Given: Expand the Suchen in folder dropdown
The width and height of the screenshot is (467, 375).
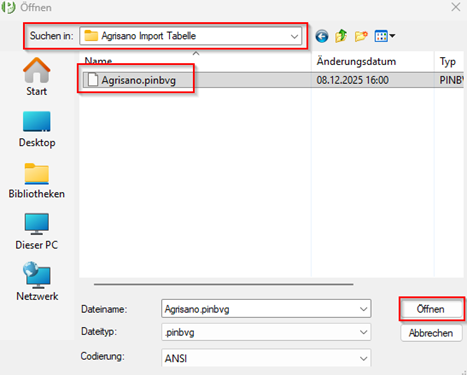Looking at the screenshot, I should 294,36.
